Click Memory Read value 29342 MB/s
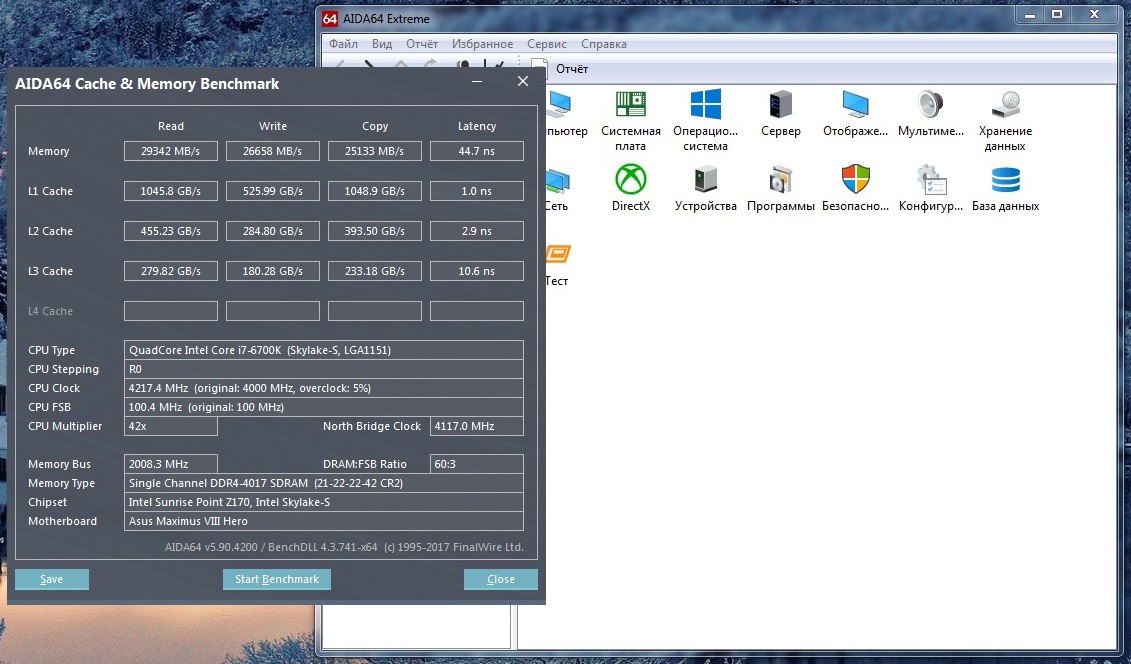1131x664 pixels. point(171,151)
